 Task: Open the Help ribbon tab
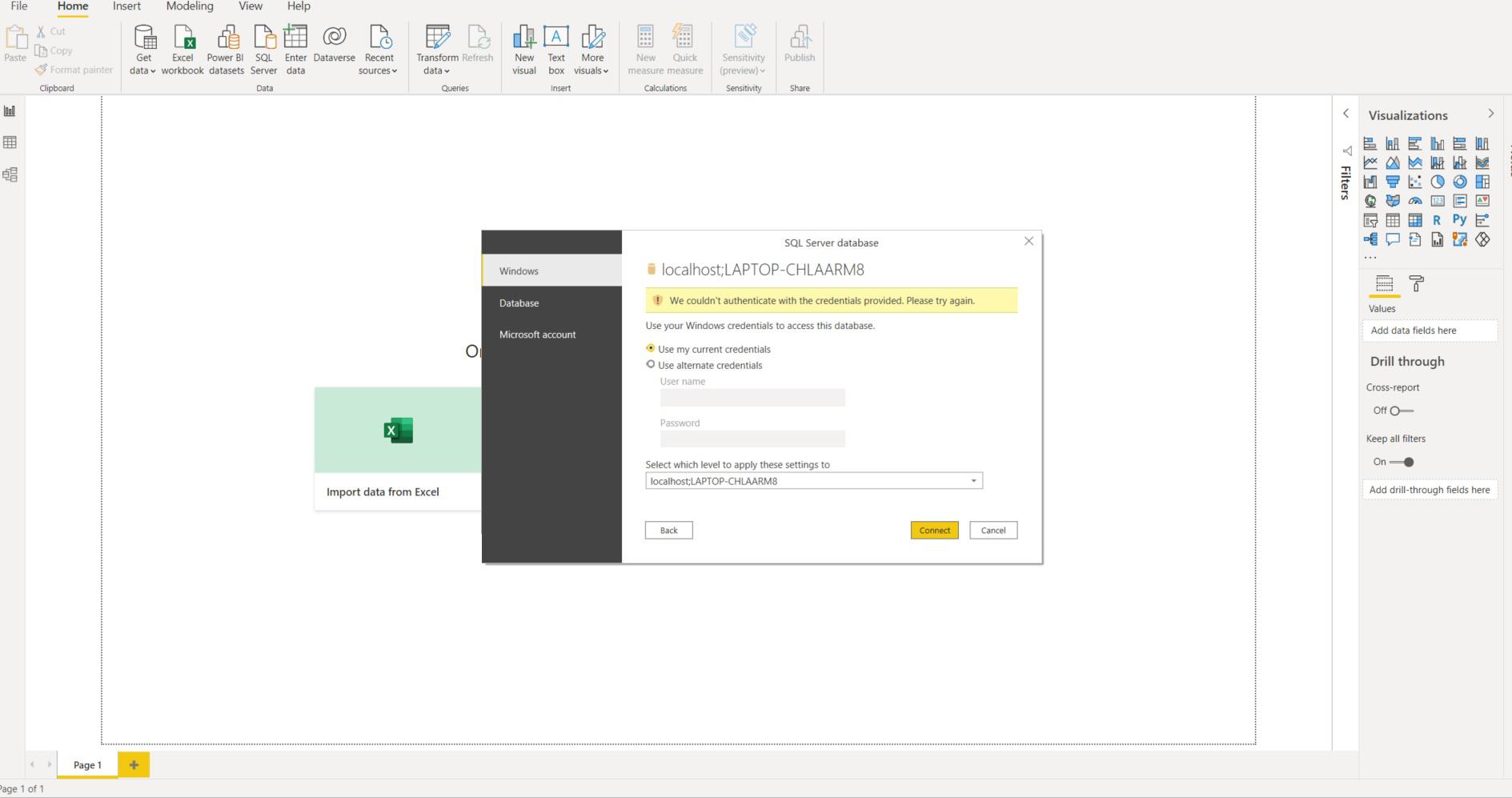pyautogui.click(x=299, y=6)
